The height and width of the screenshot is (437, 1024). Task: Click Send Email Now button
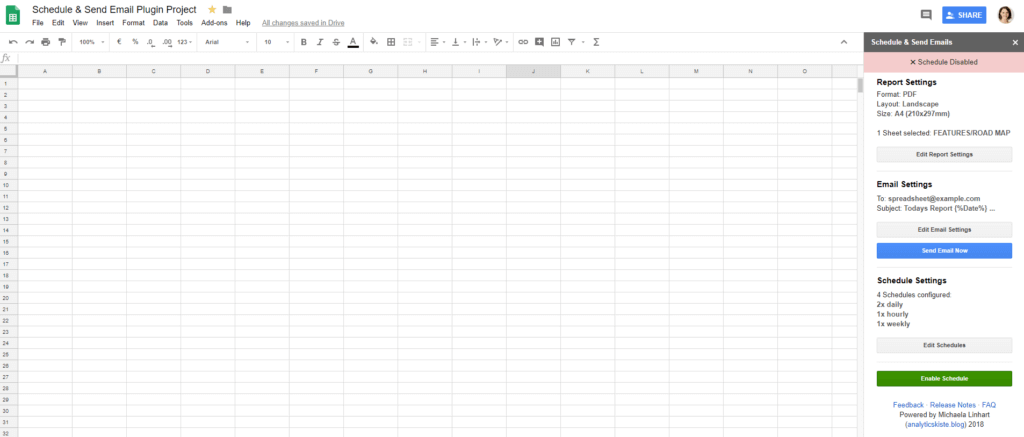point(944,251)
